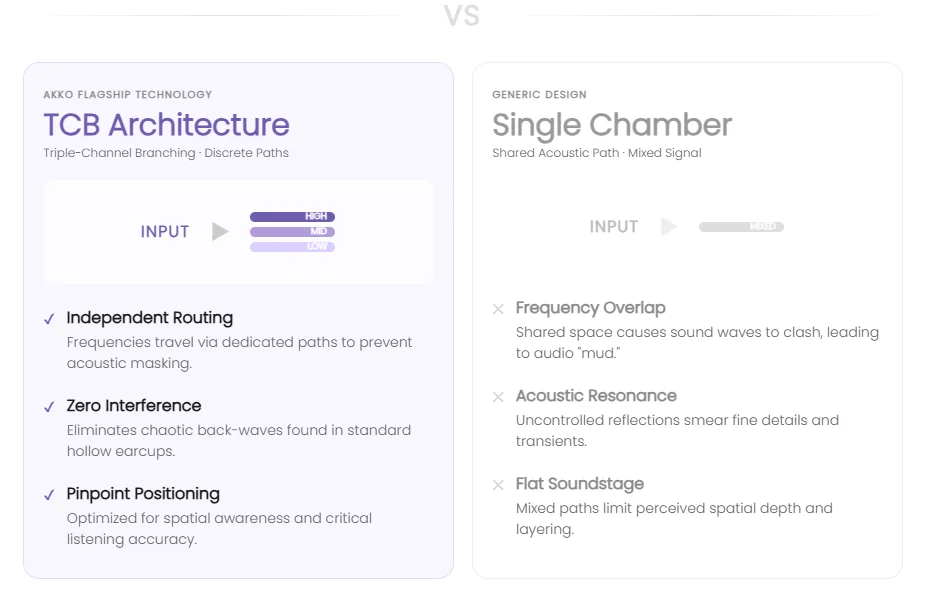Click the gray arrow in the Single Chamber diagram
The image size is (925, 596).
[669, 227]
